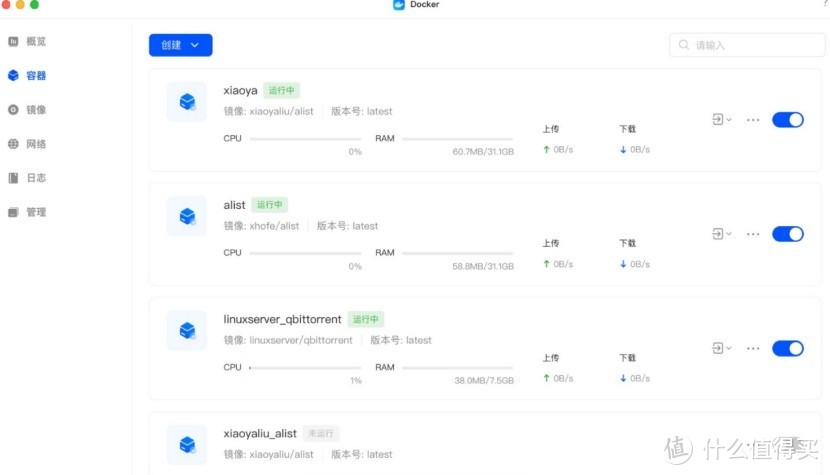This screenshot has height=475, width=830.
Task: Click the 未运行 badge of xiaoyaliu_alist
Action: pos(321,434)
